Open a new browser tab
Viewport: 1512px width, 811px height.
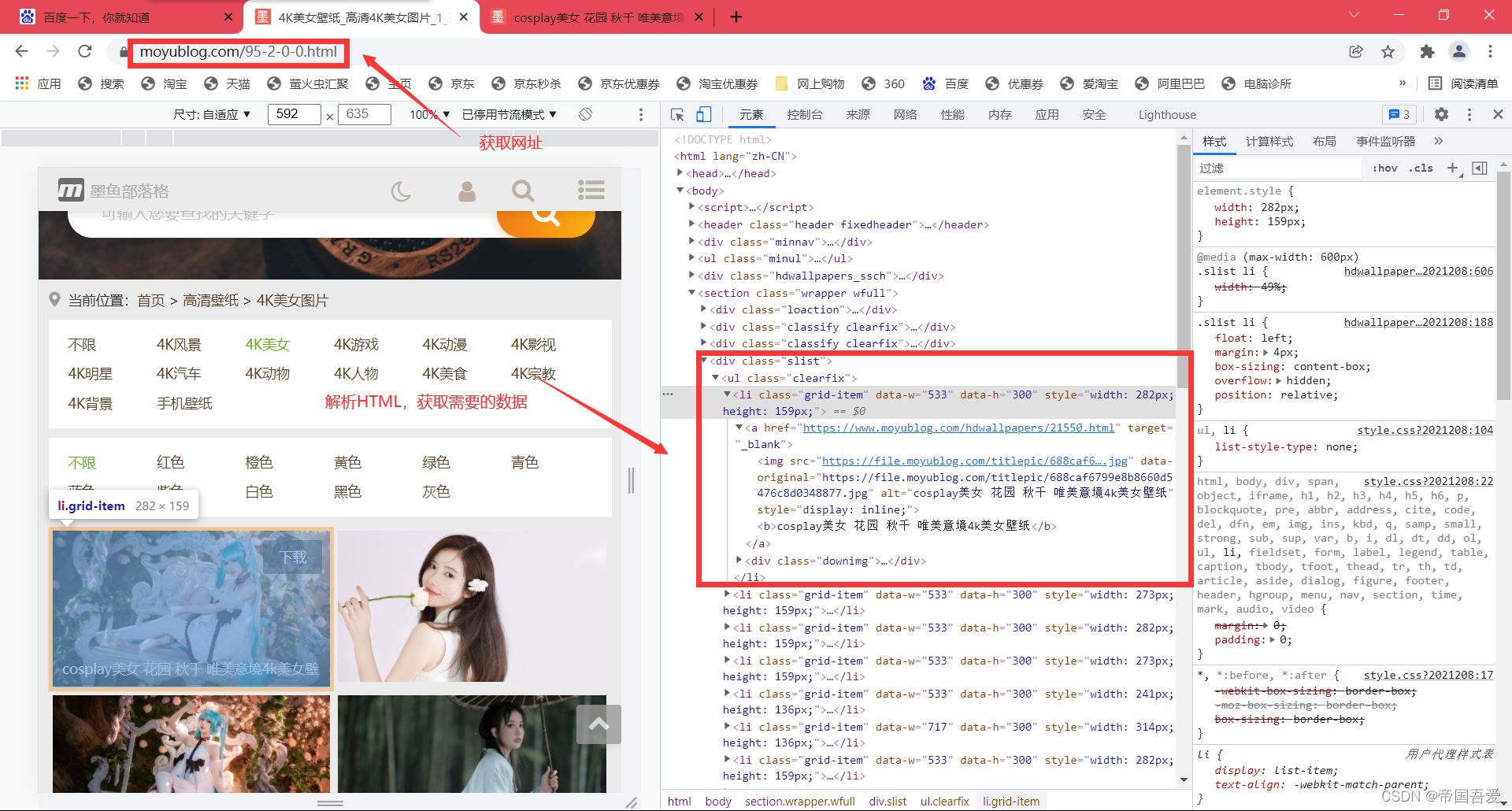pos(736,17)
